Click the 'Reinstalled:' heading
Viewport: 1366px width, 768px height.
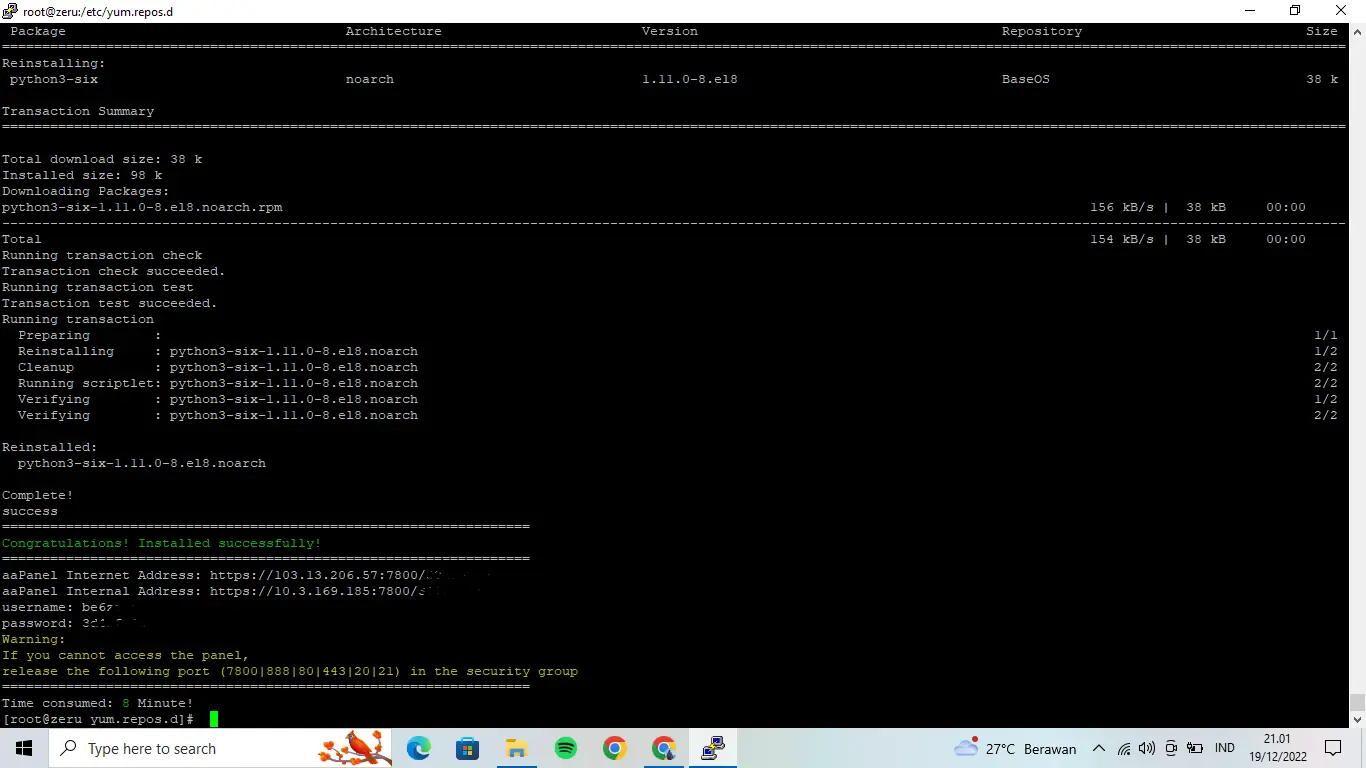[50, 447]
